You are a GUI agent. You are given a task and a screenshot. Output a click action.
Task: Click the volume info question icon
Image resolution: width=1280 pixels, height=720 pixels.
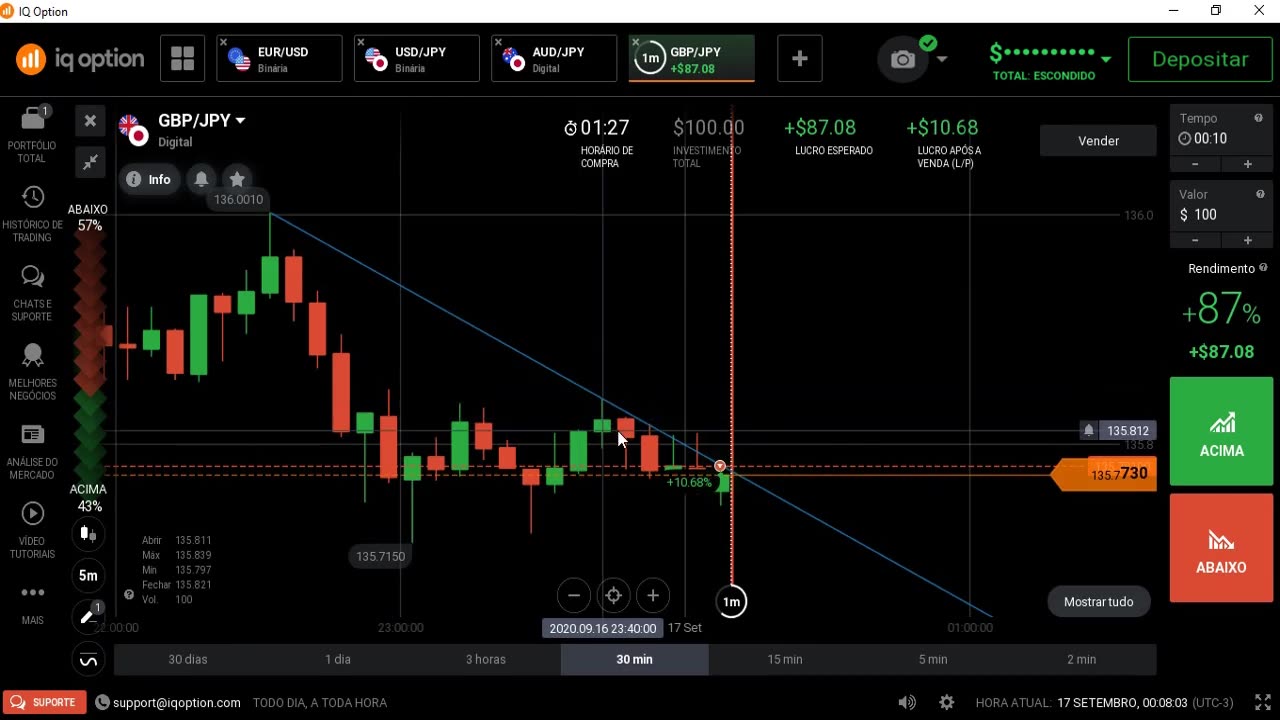coord(128,595)
